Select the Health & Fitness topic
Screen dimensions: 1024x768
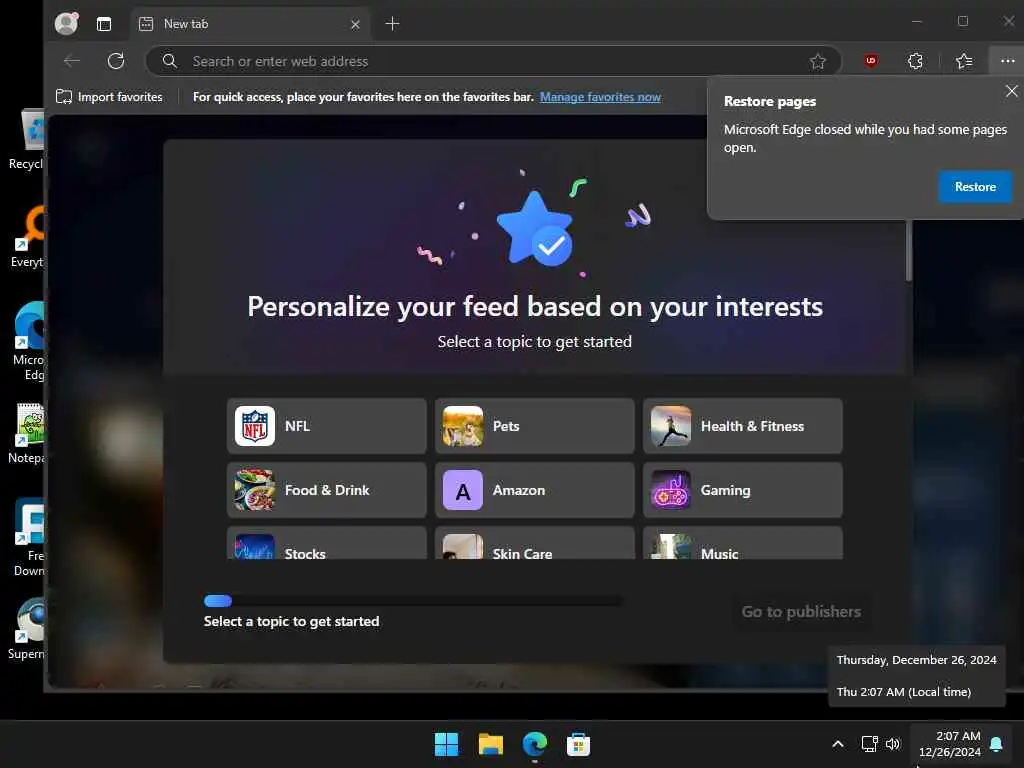coord(743,426)
